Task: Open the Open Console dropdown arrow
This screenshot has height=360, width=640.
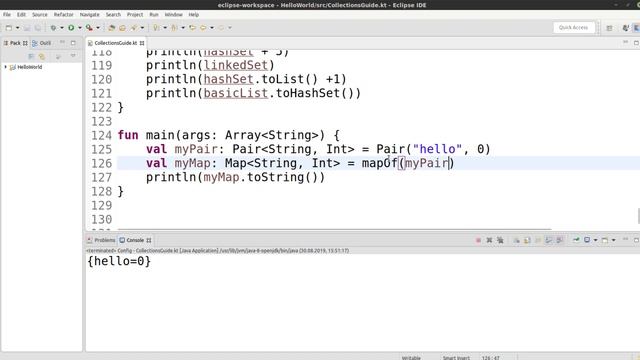Action: point(613,240)
